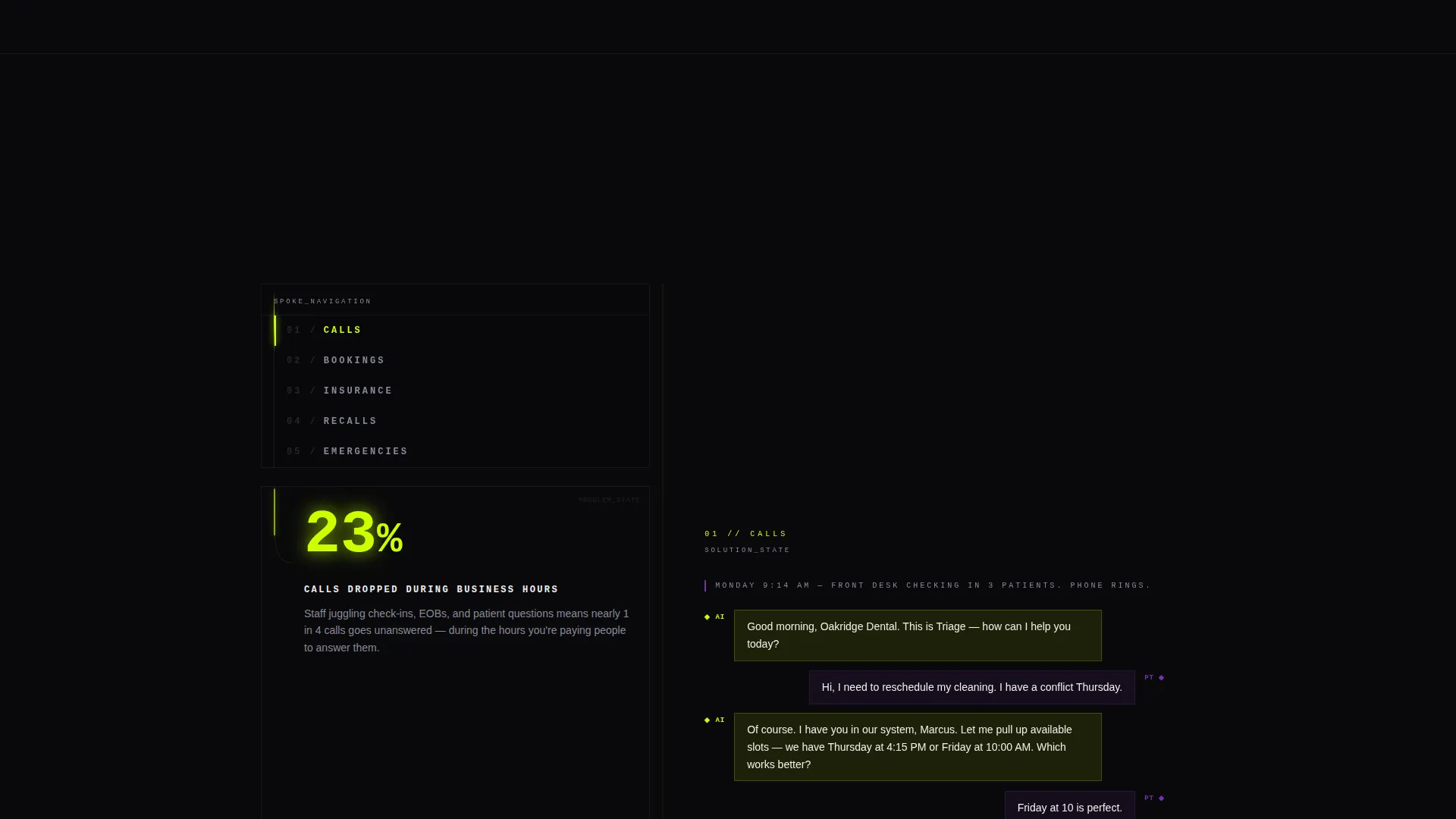Click the 'Of course. I have you' AI reply
The height and width of the screenshot is (819, 1456).
918,747
